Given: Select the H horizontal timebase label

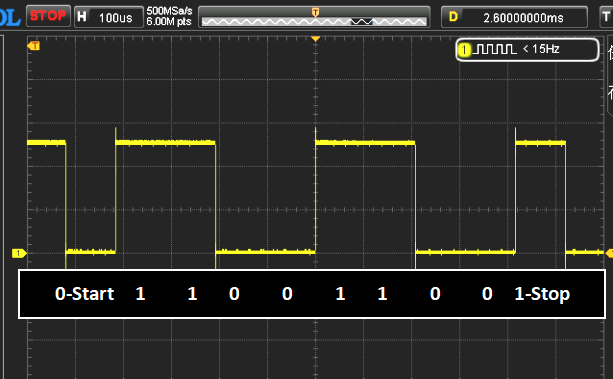Looking at the screenshot, I should (x=82, y=17).
